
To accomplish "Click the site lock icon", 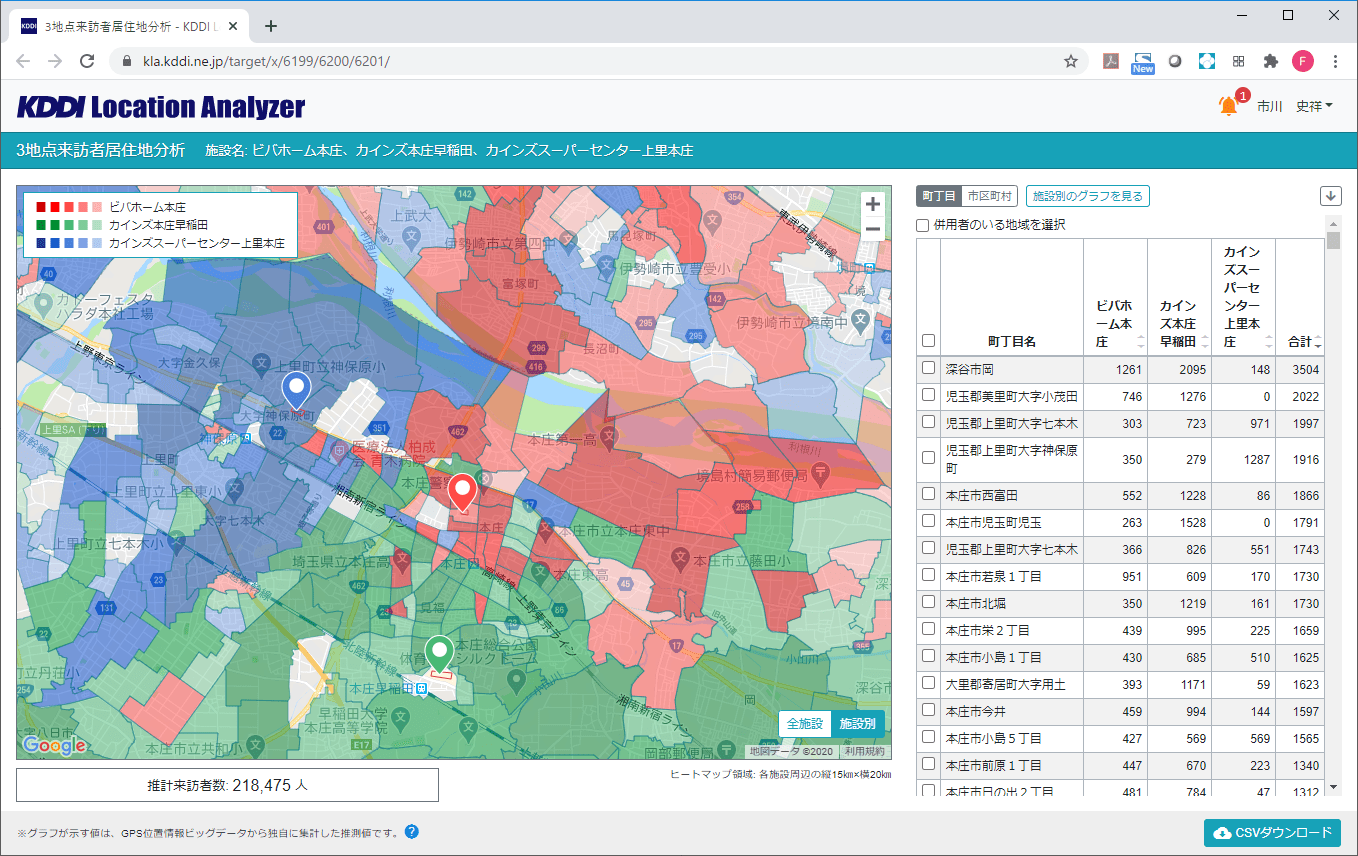I will coord(126,61).
